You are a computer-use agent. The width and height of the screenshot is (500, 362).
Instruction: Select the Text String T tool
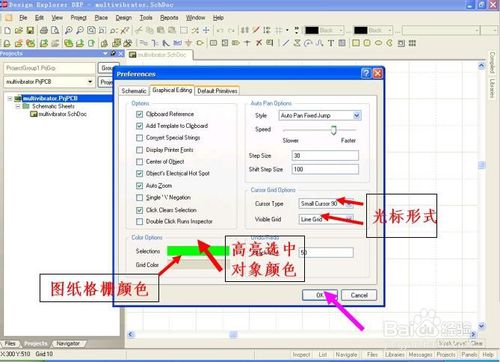(x=331, y=43)
